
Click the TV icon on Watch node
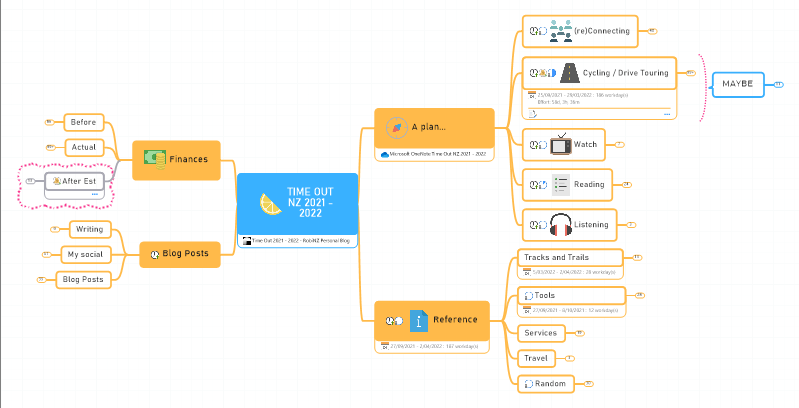(x=561, y=143)
